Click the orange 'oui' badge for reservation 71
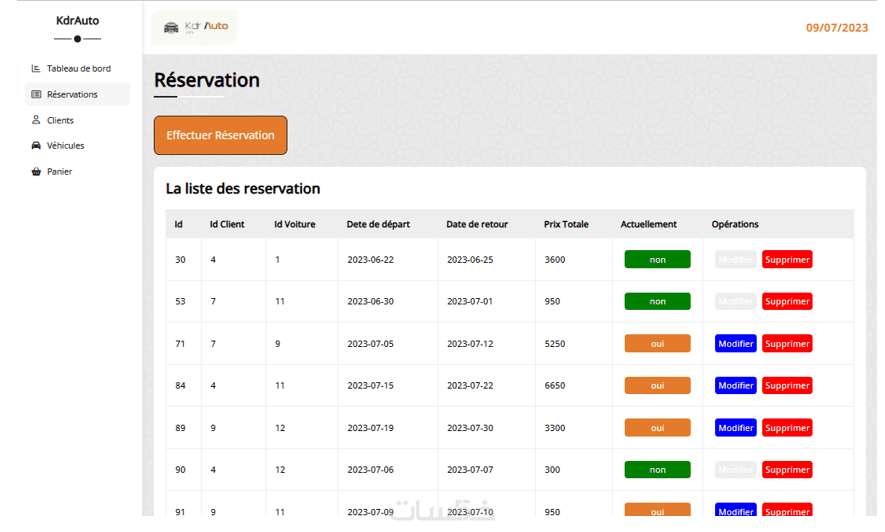Viewport: 885px width, 532px height. 657,344
